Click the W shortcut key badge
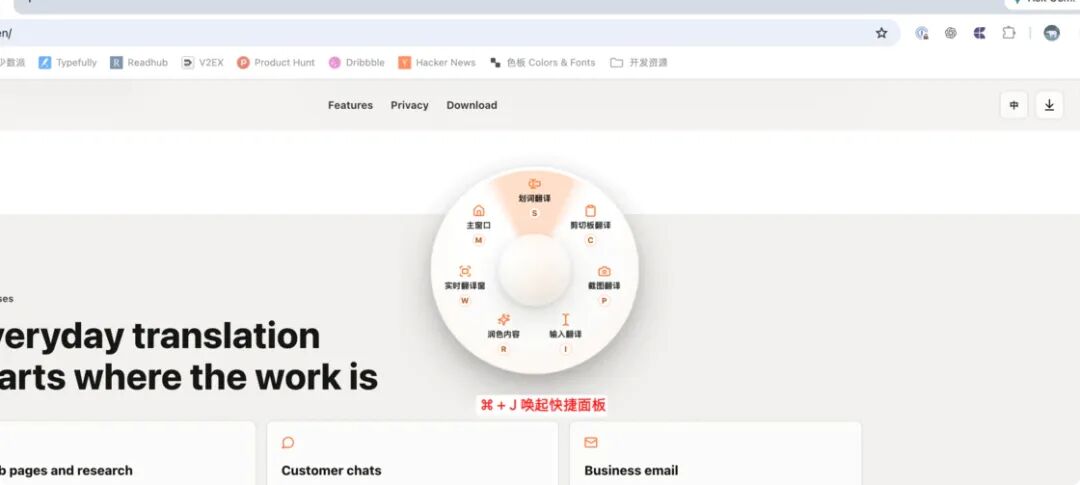 (x=465, y=300)
